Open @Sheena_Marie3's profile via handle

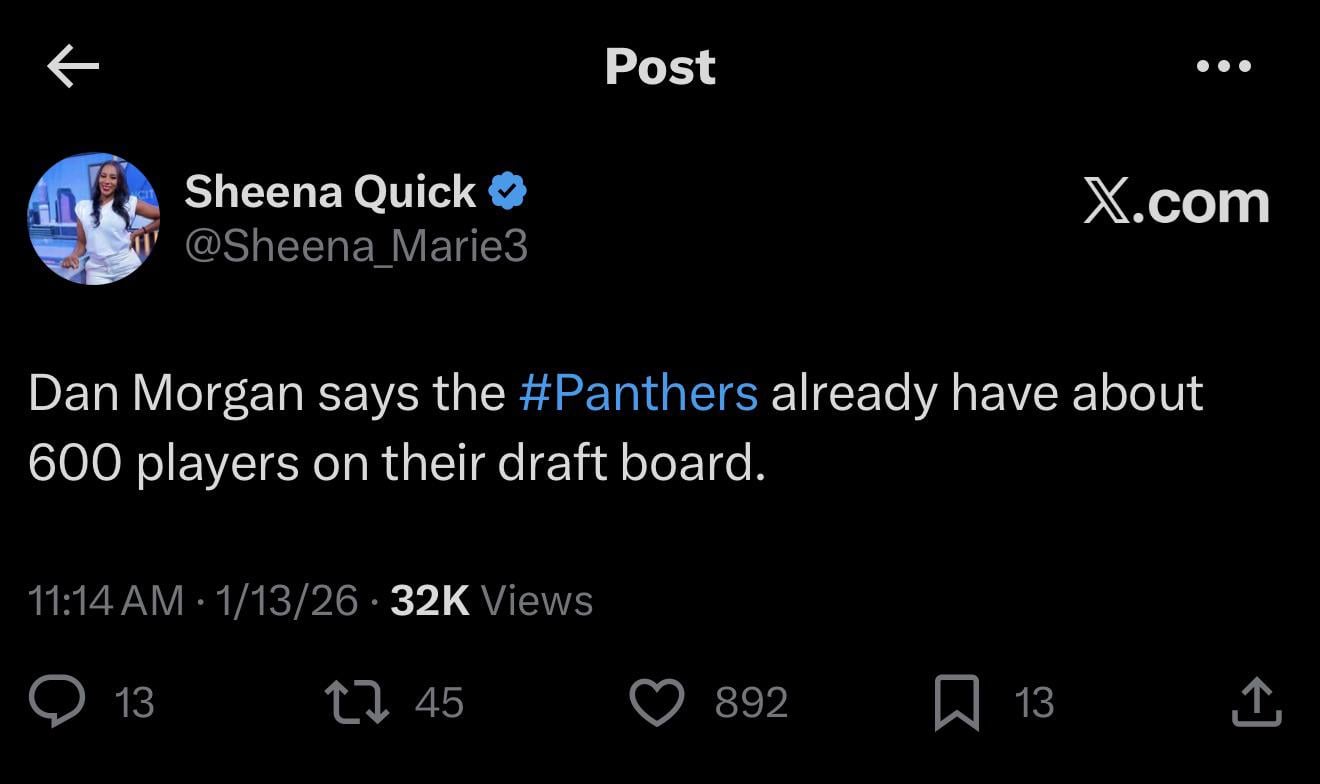click(357, 245)
